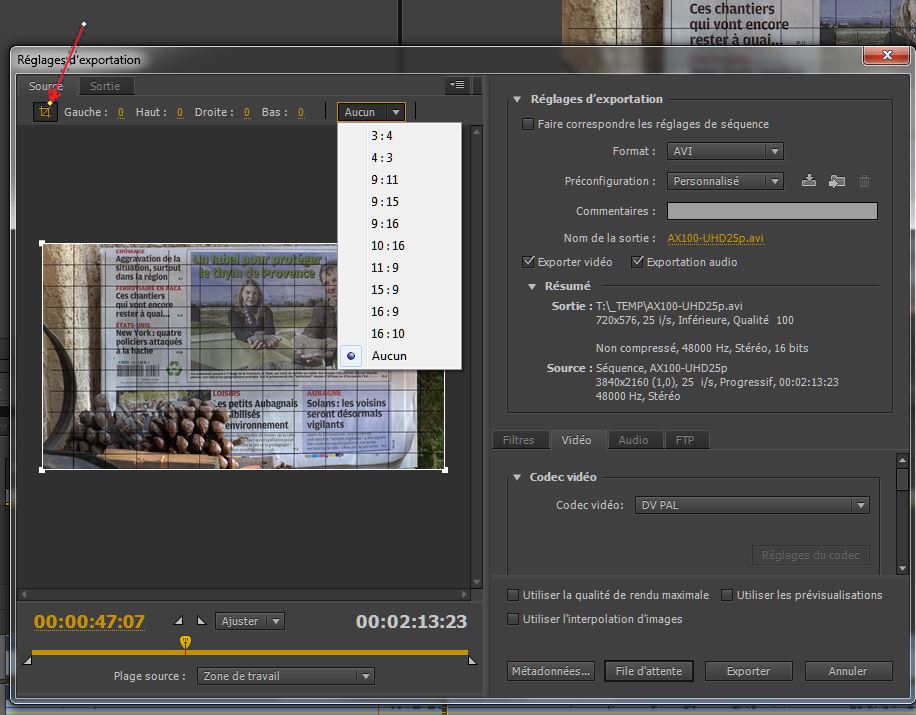916x715 pixels.
Task: Set out point triangle marker
Action: pos(202,620)
